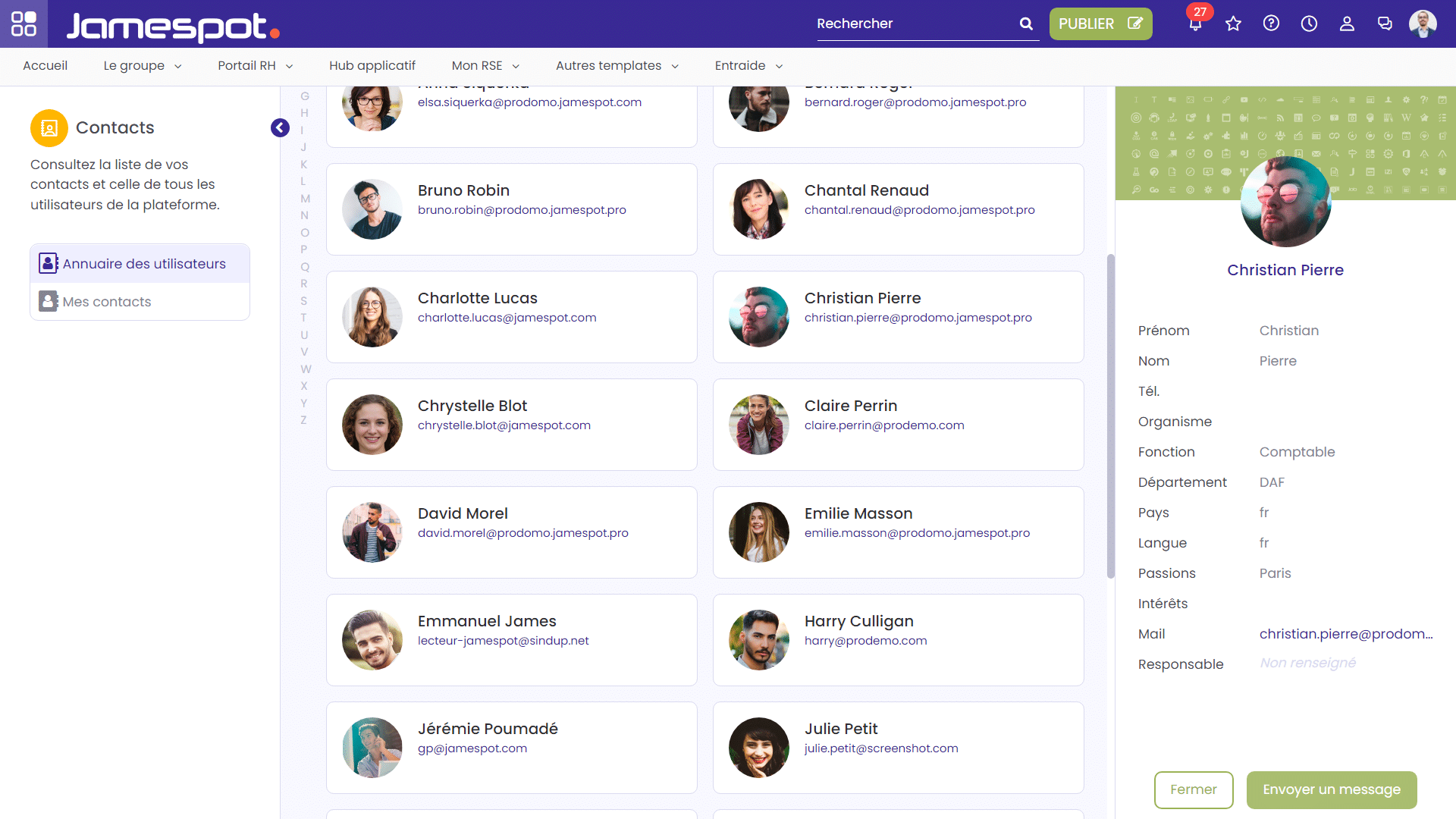This screenshot has height=819, width=1456.
Task: Expand the Portail RH dropdown menu
Action: (255, 66)
